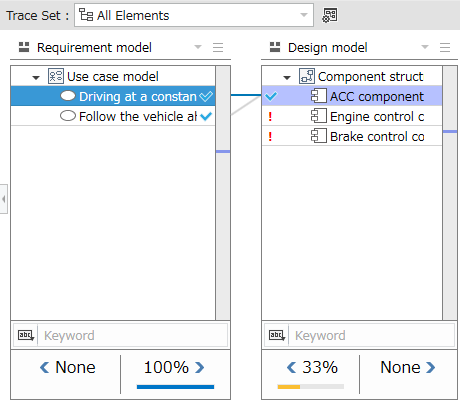The height and width of the screenshot is (411, 460).
Task: Open the Design model hamburger menu
Action: 445,47
